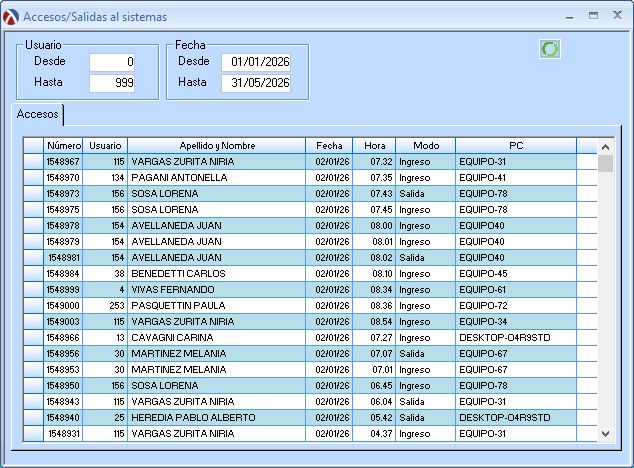The image size is (634, 468).
Task: Click the Modo column header
Action: click(x=426, y=146)
